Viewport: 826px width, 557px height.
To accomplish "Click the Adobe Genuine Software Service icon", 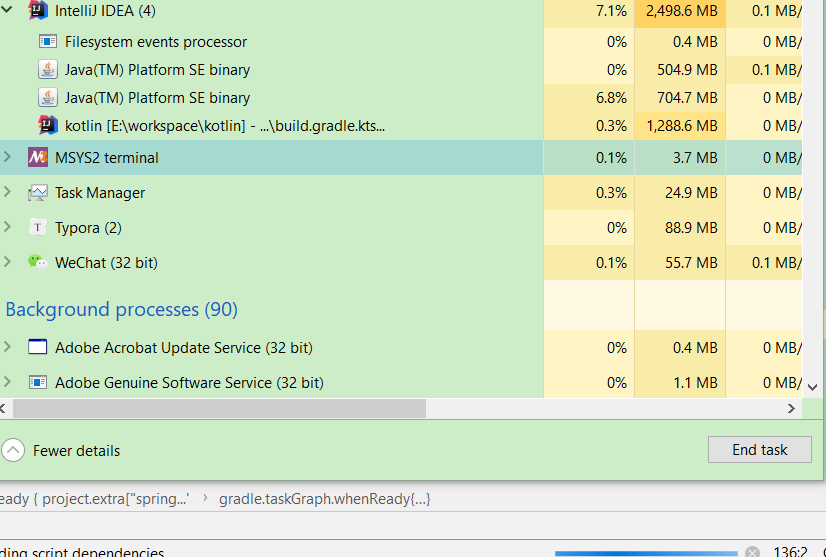I will 37,382.
